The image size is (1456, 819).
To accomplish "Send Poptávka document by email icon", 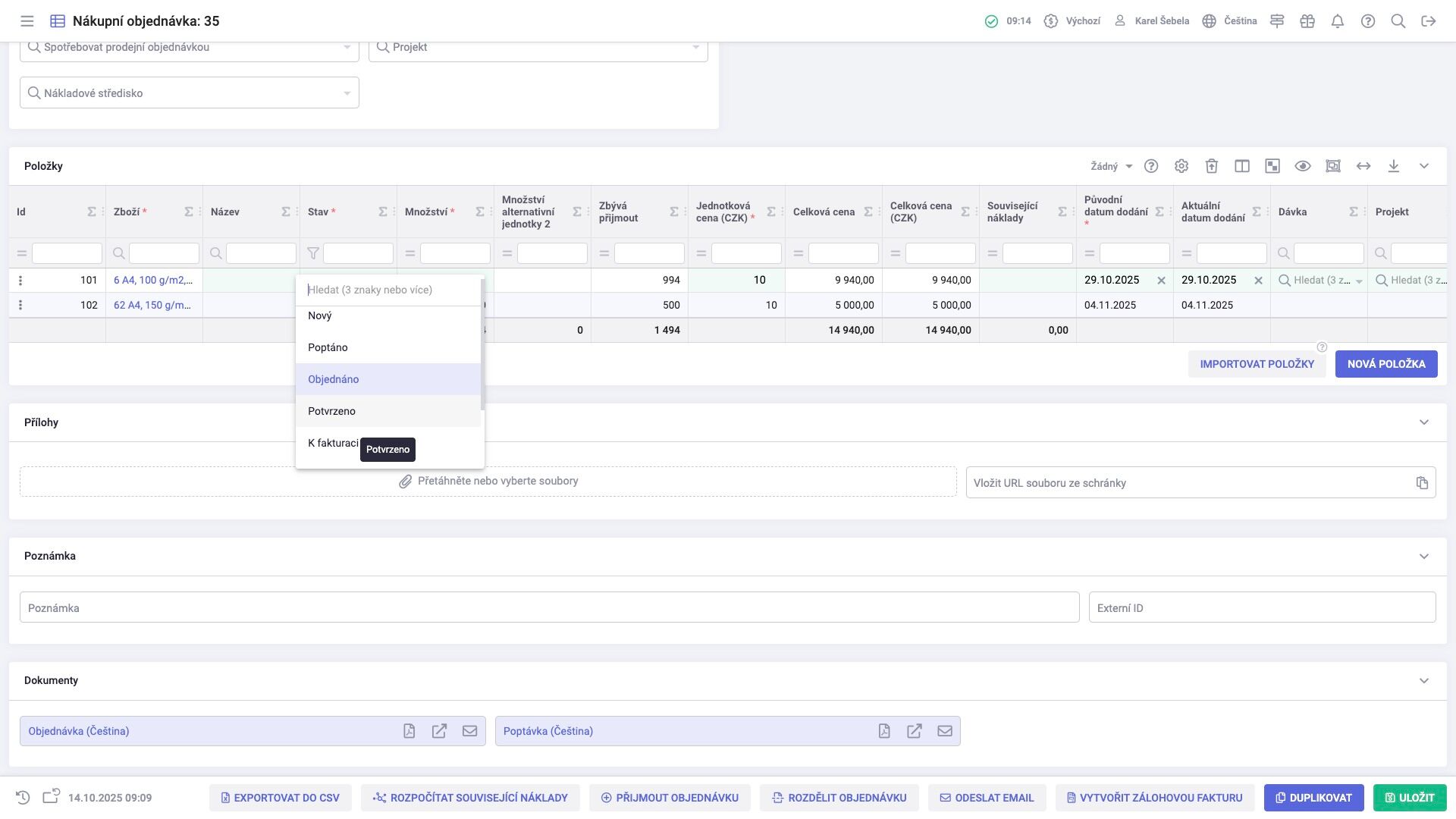I will 945,731.
